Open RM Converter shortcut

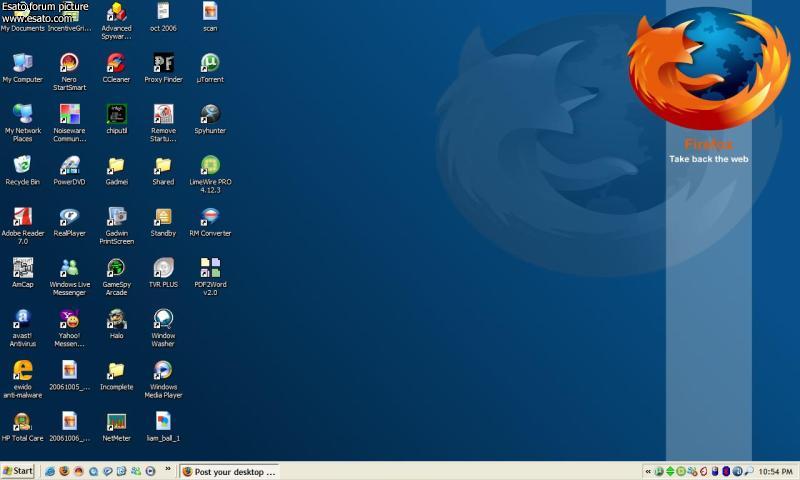pyautogui.click(x=210, y=221)
